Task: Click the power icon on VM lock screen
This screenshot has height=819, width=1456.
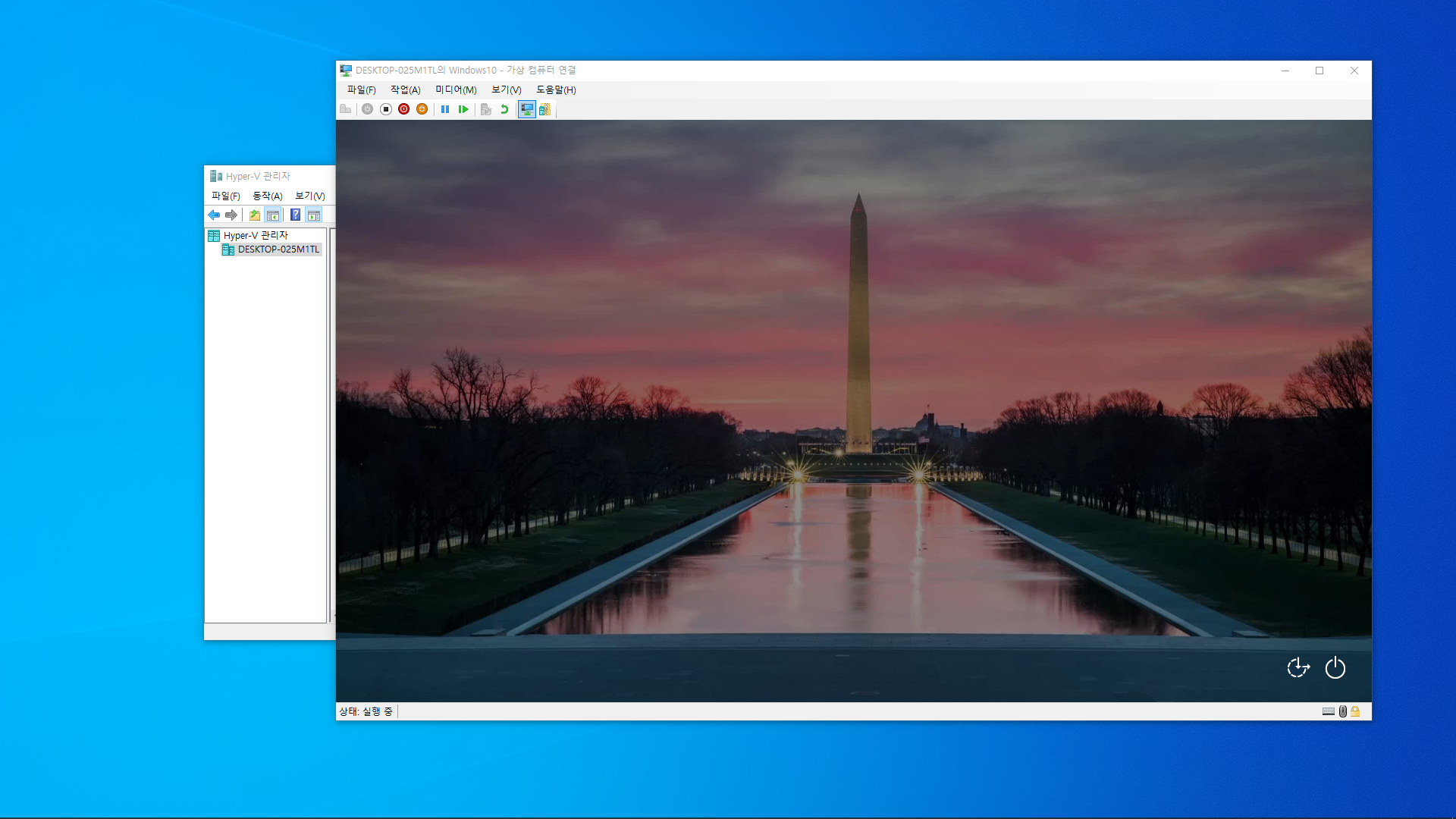Action: [1335, 668]
